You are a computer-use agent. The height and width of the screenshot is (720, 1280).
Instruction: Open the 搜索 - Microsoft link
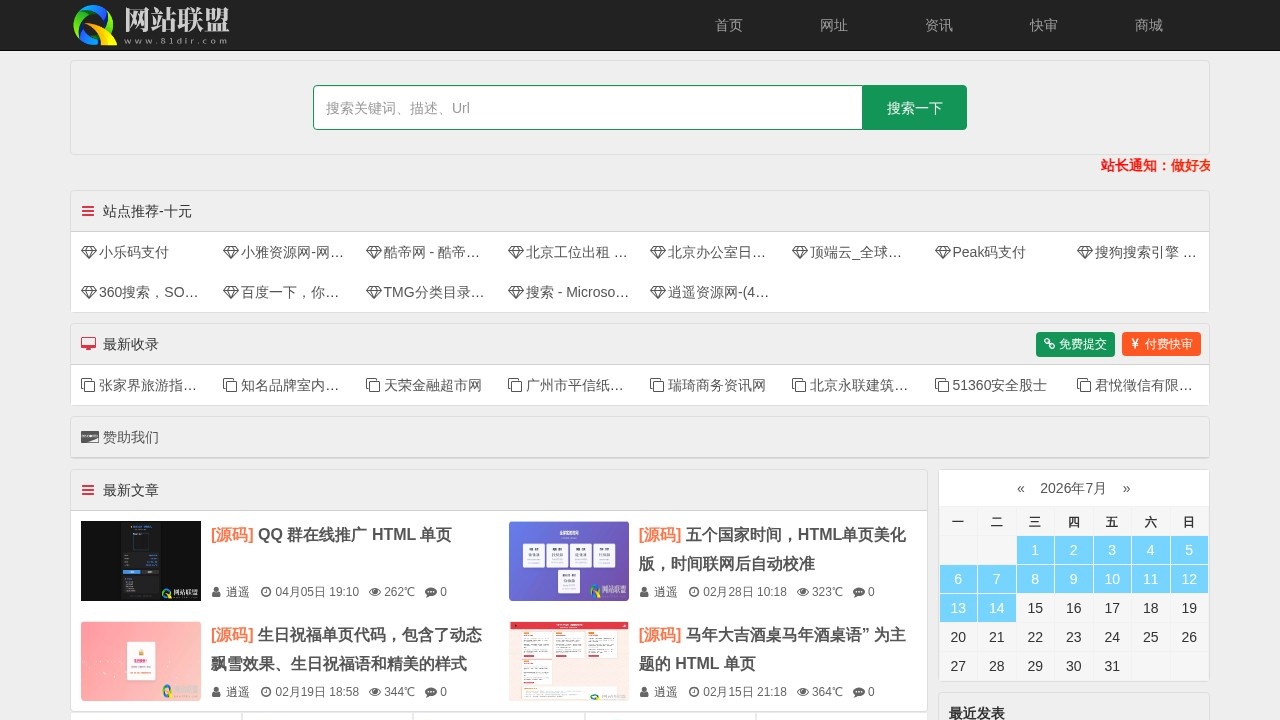click(569, 292)
